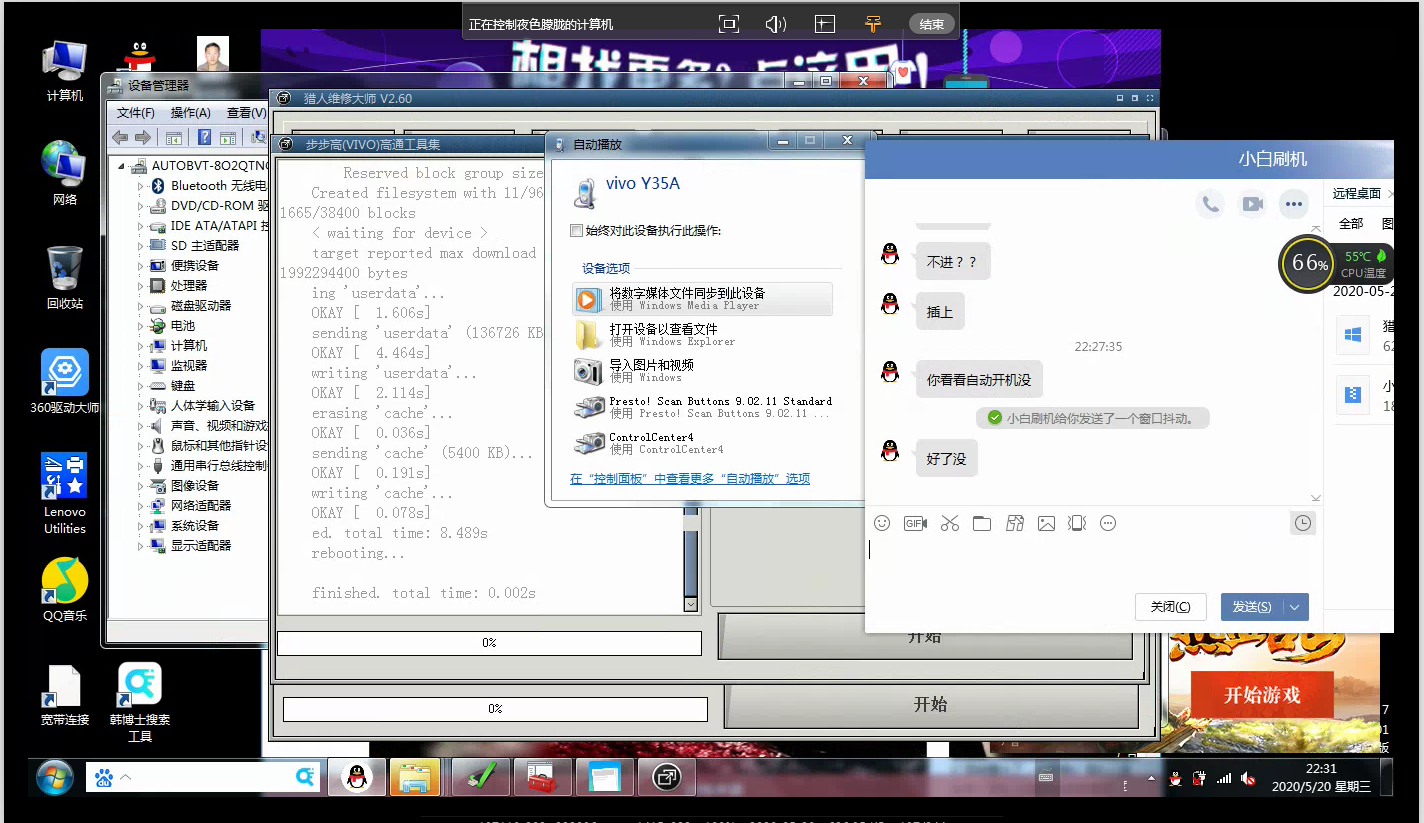
Task: Click the chat history scroll-up arrow
Action: (x=1316, y=228)
